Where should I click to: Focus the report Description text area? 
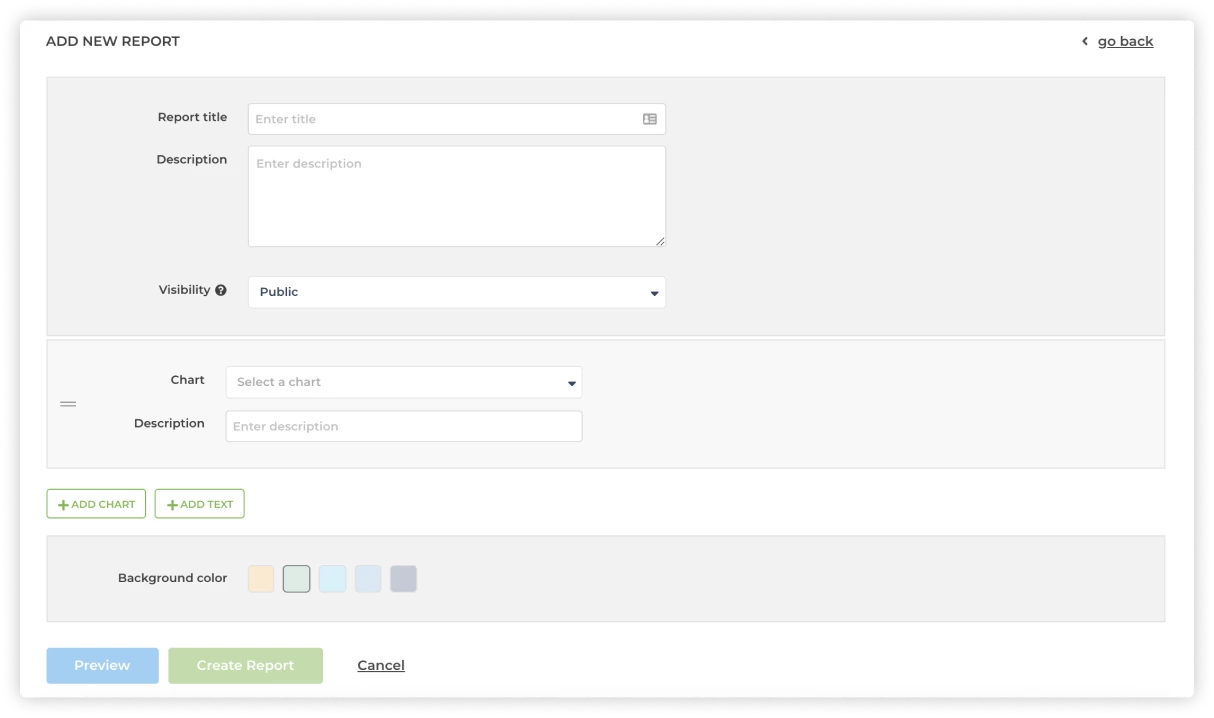457,196
